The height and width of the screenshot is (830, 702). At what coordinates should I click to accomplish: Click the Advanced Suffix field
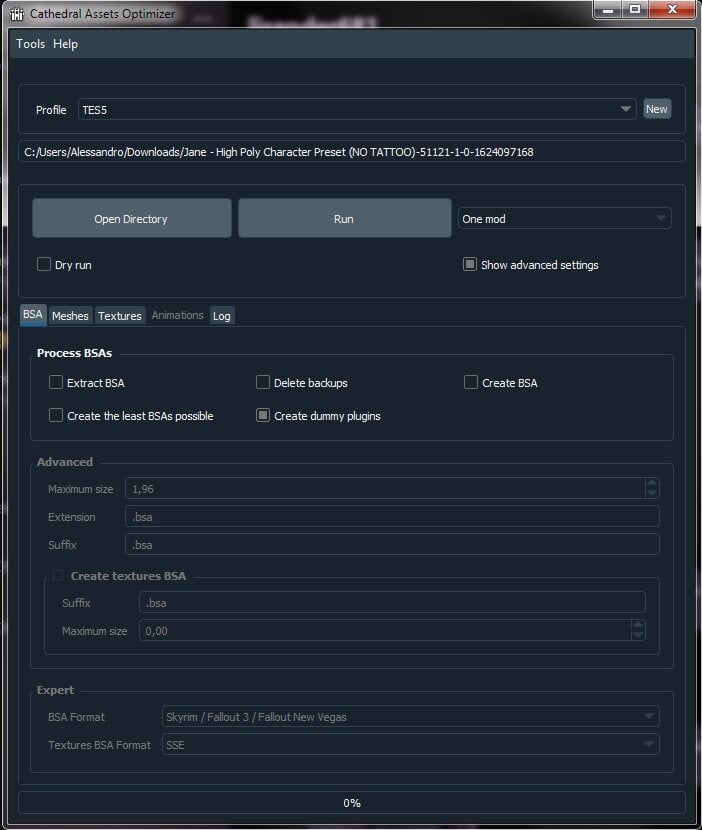tap(392, 544)
